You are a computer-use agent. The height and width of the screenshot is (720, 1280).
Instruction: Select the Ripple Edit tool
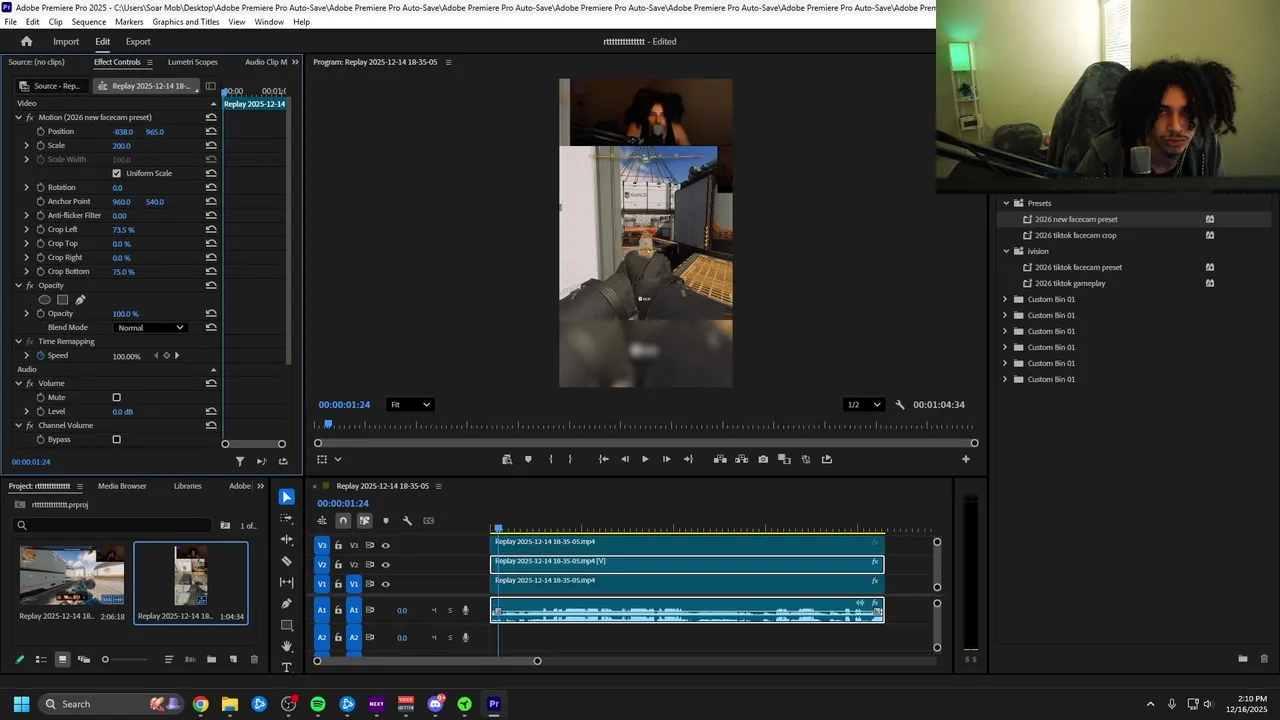pyautogui.click(x=287, y=540)
